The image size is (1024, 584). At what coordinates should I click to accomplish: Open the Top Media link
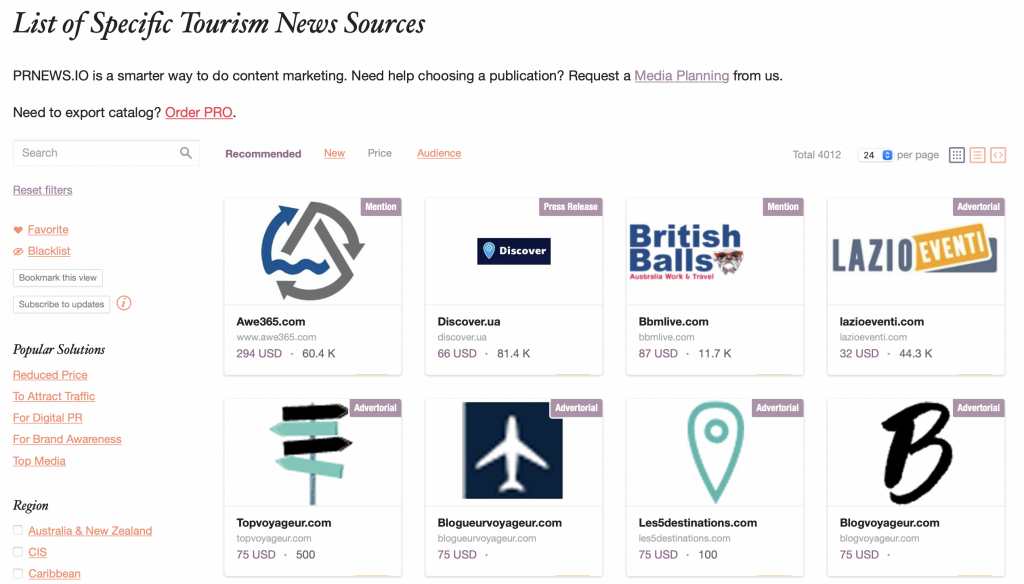tap(39, 461)
